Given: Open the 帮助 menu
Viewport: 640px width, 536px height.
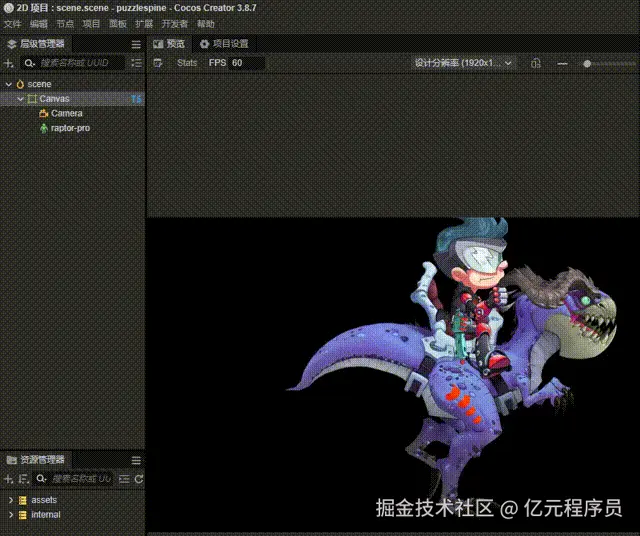Looking at the screenshot, I should click(206, 24).
